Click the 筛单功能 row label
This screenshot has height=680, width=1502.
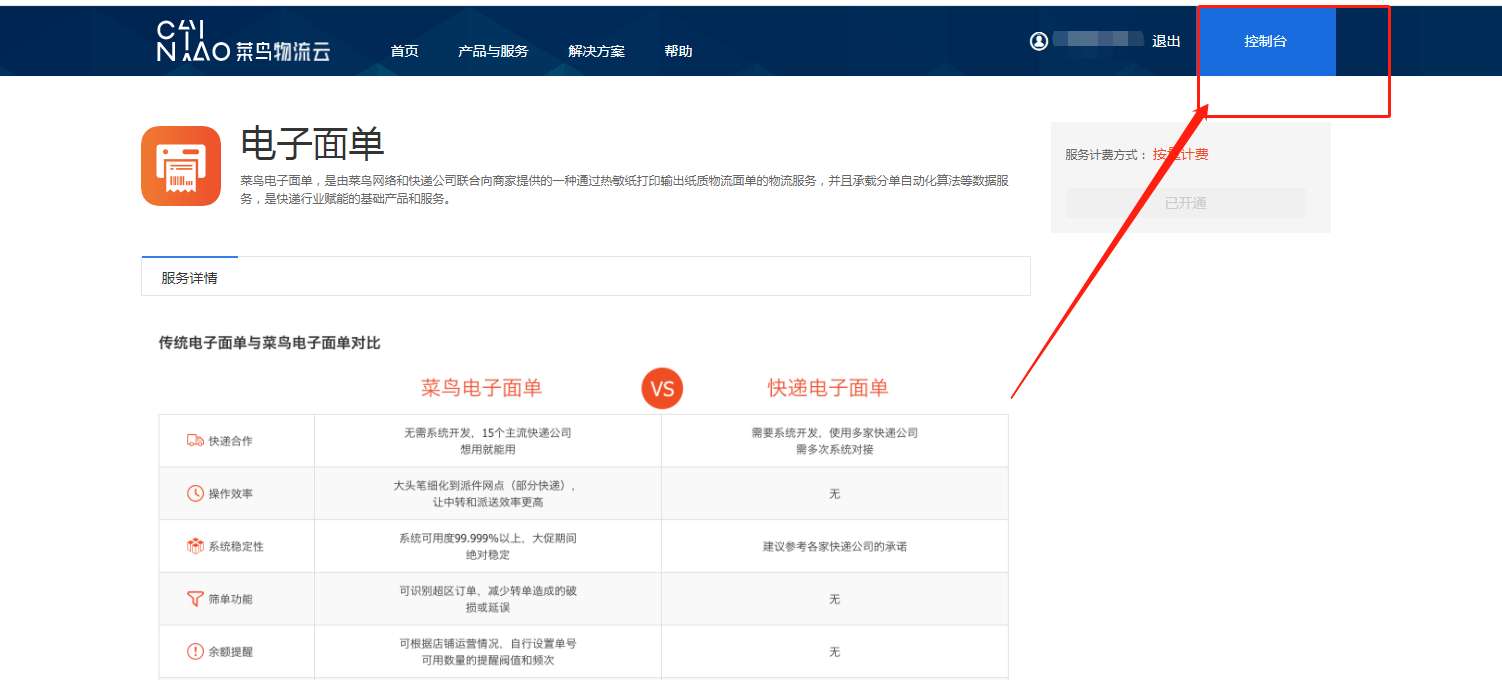tap(230, 599)
